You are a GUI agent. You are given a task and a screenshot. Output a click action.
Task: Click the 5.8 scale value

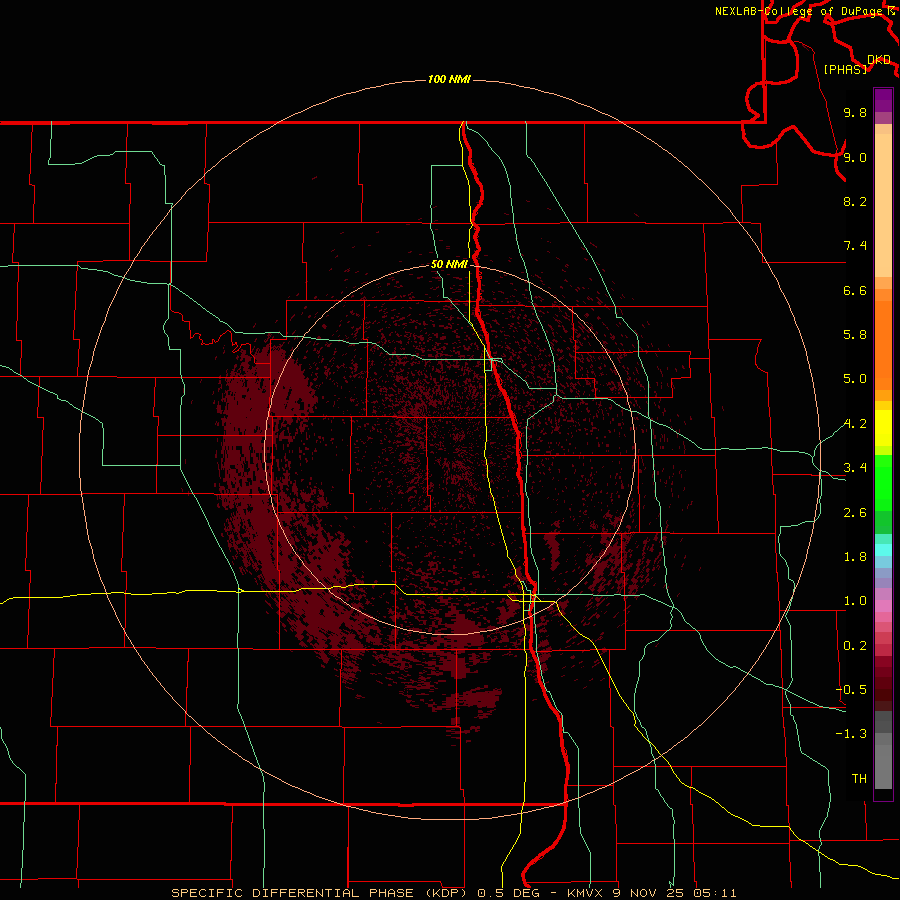[x=855, y=334]
